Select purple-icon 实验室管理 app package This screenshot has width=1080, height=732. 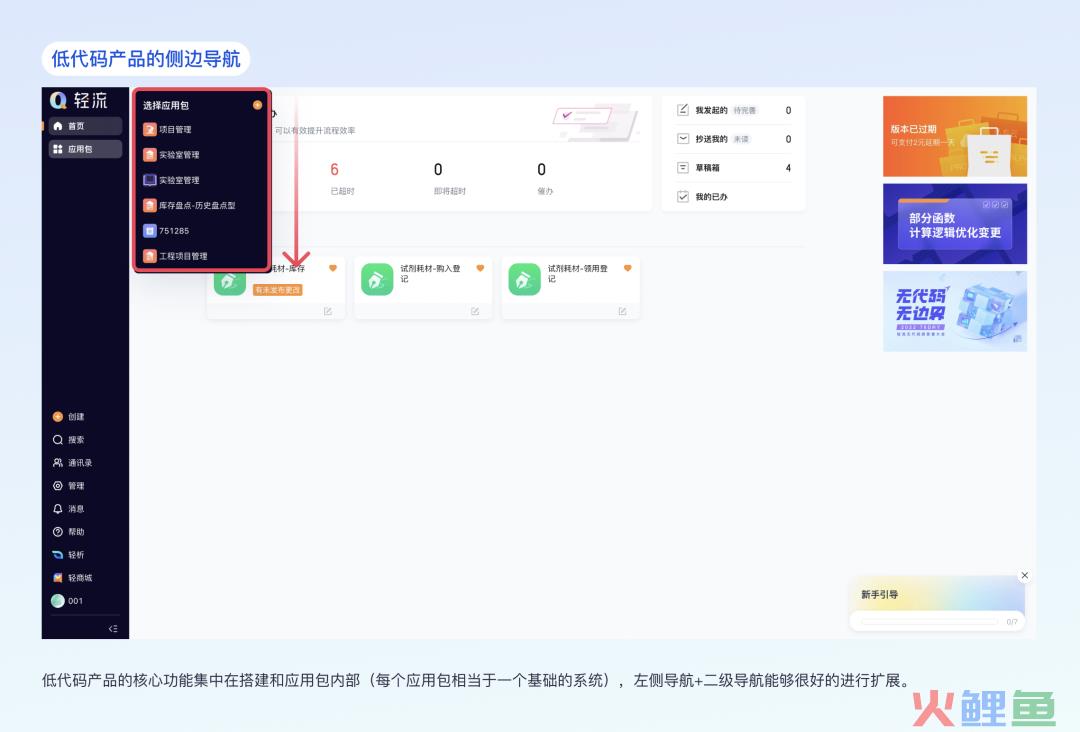[x=172, y=180]
